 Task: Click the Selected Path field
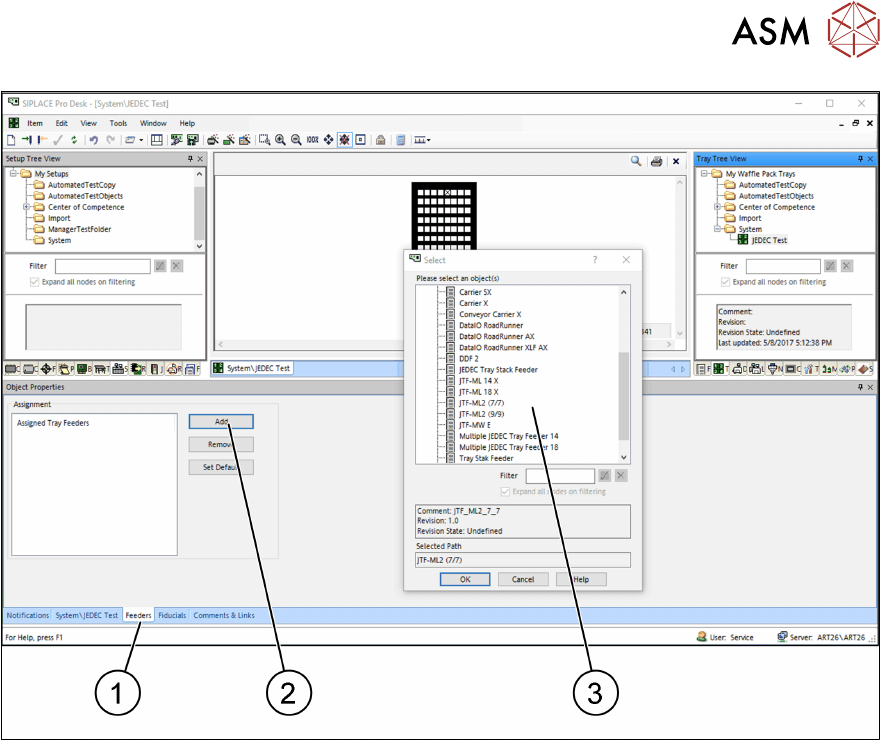click(x=522, y=560)
